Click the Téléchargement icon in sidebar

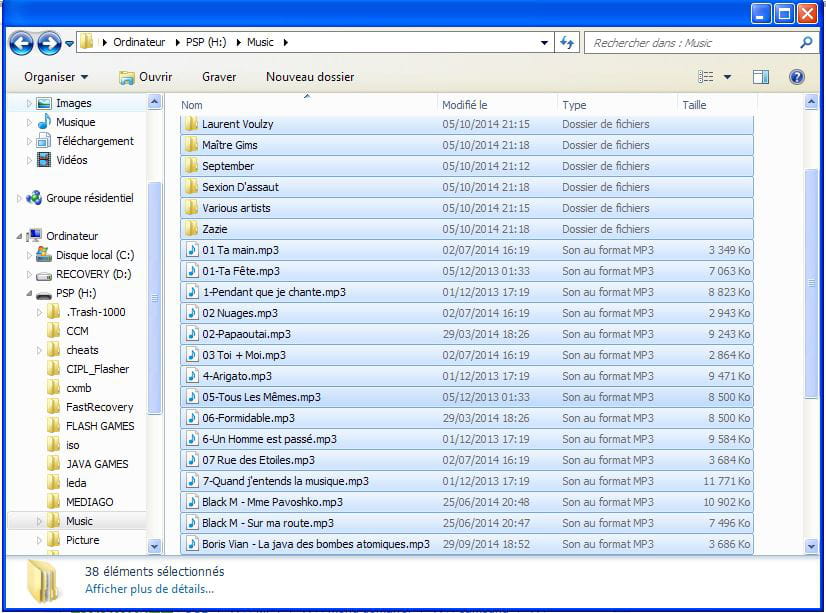pos(44,141)
